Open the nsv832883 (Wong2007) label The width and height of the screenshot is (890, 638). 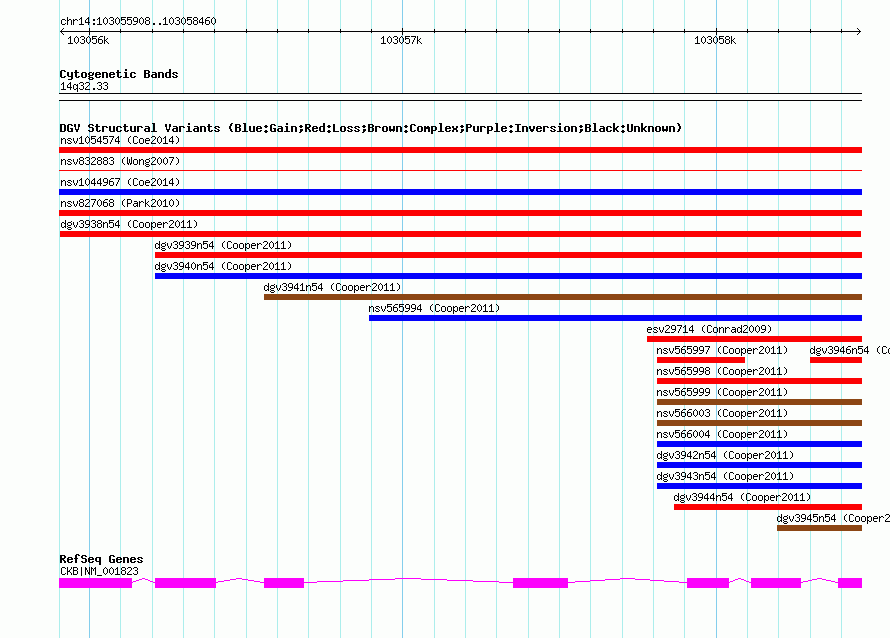120,161
